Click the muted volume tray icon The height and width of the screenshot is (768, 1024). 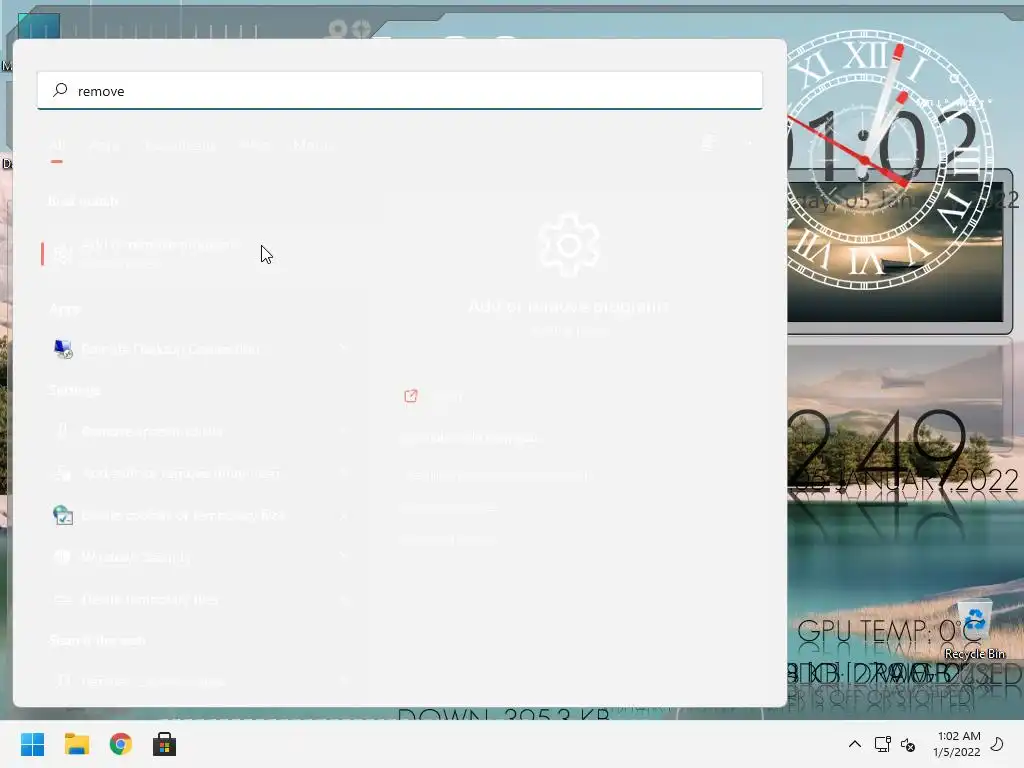908,744
